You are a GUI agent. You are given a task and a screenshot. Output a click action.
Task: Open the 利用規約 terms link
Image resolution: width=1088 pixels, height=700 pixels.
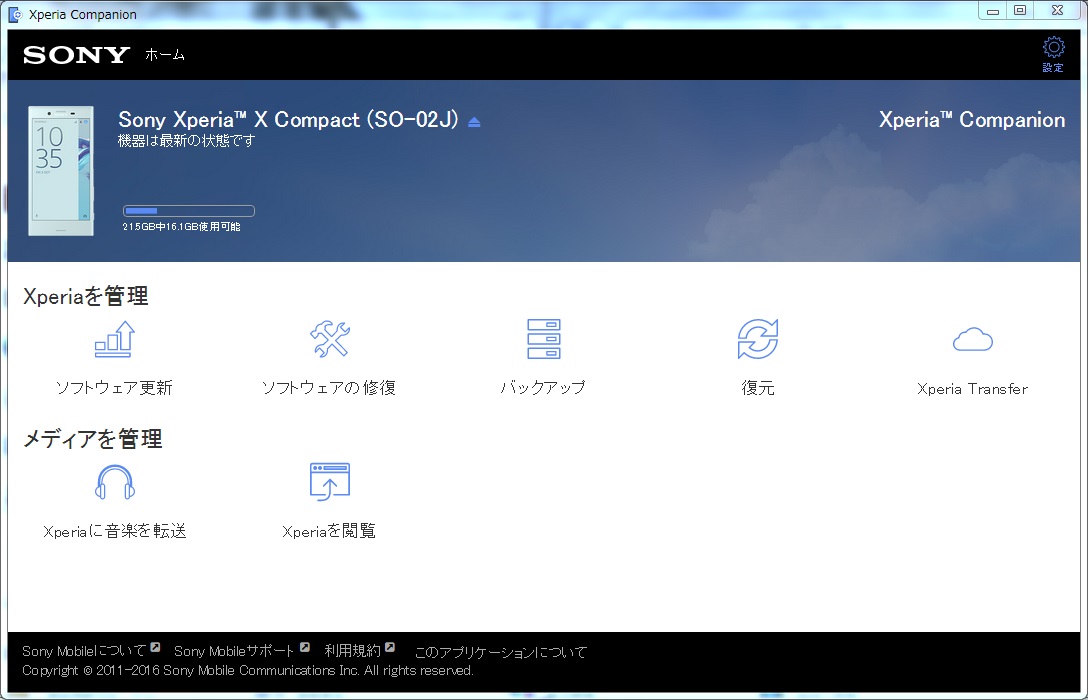tap(352, 651)
